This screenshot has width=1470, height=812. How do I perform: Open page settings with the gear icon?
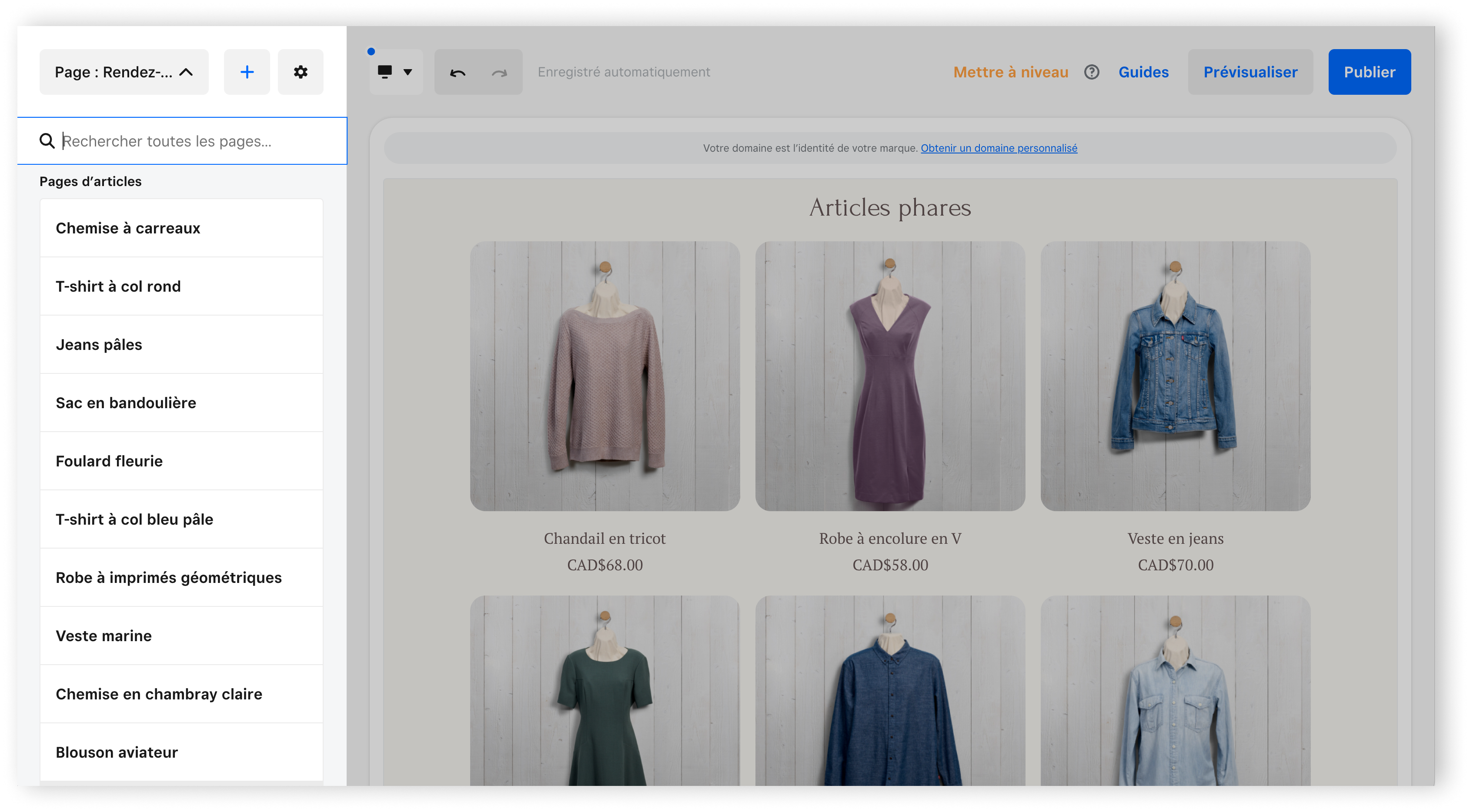pyautogui.click(x=301, y=72)
